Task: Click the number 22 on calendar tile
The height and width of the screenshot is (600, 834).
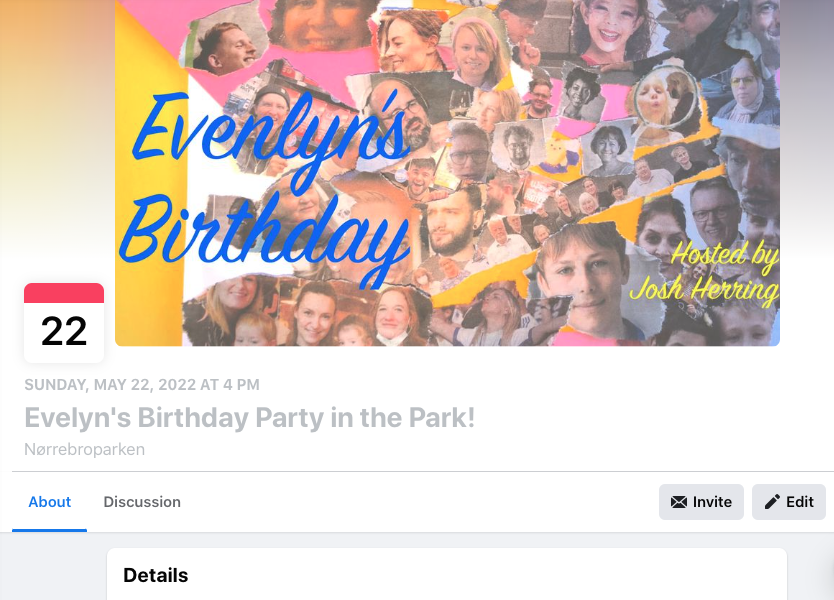Action: coord(64,331)
